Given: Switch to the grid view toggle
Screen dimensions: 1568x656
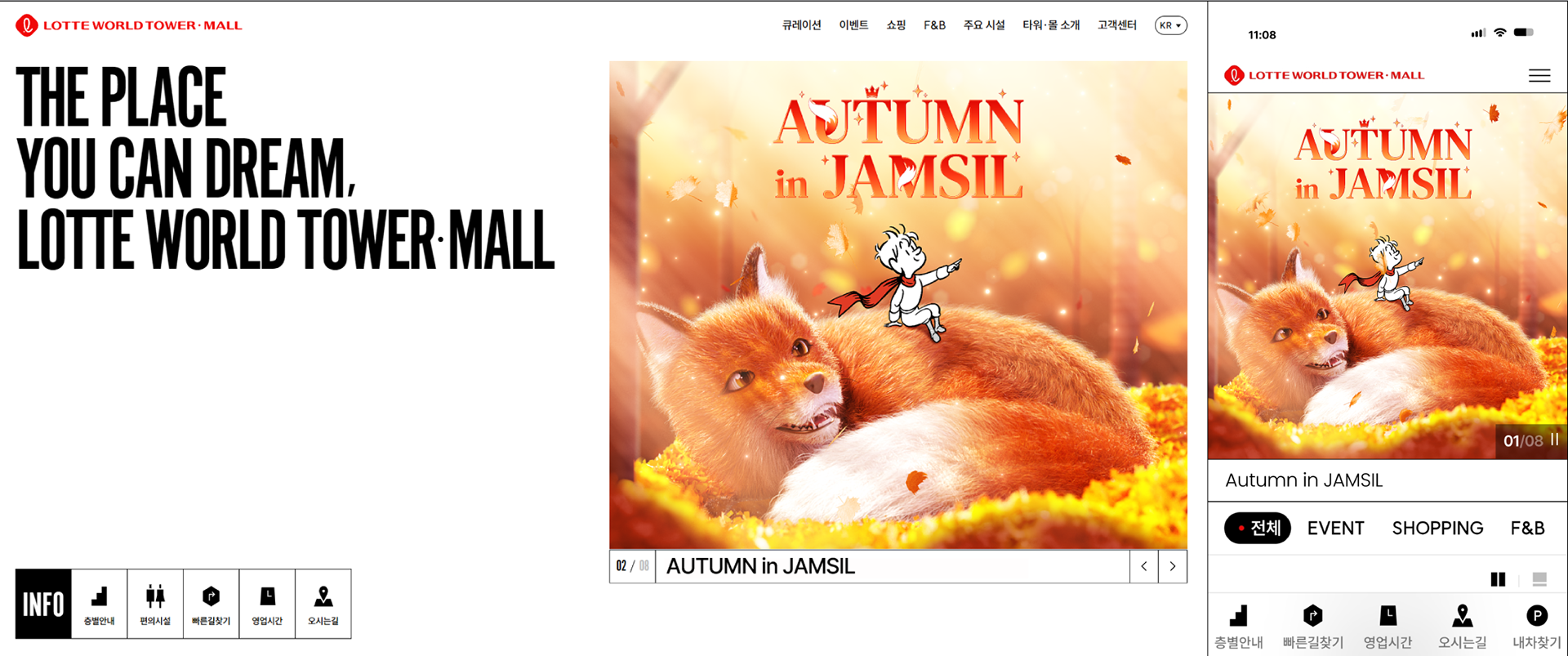Looking at the screenshot, I should click(1498, 579).
